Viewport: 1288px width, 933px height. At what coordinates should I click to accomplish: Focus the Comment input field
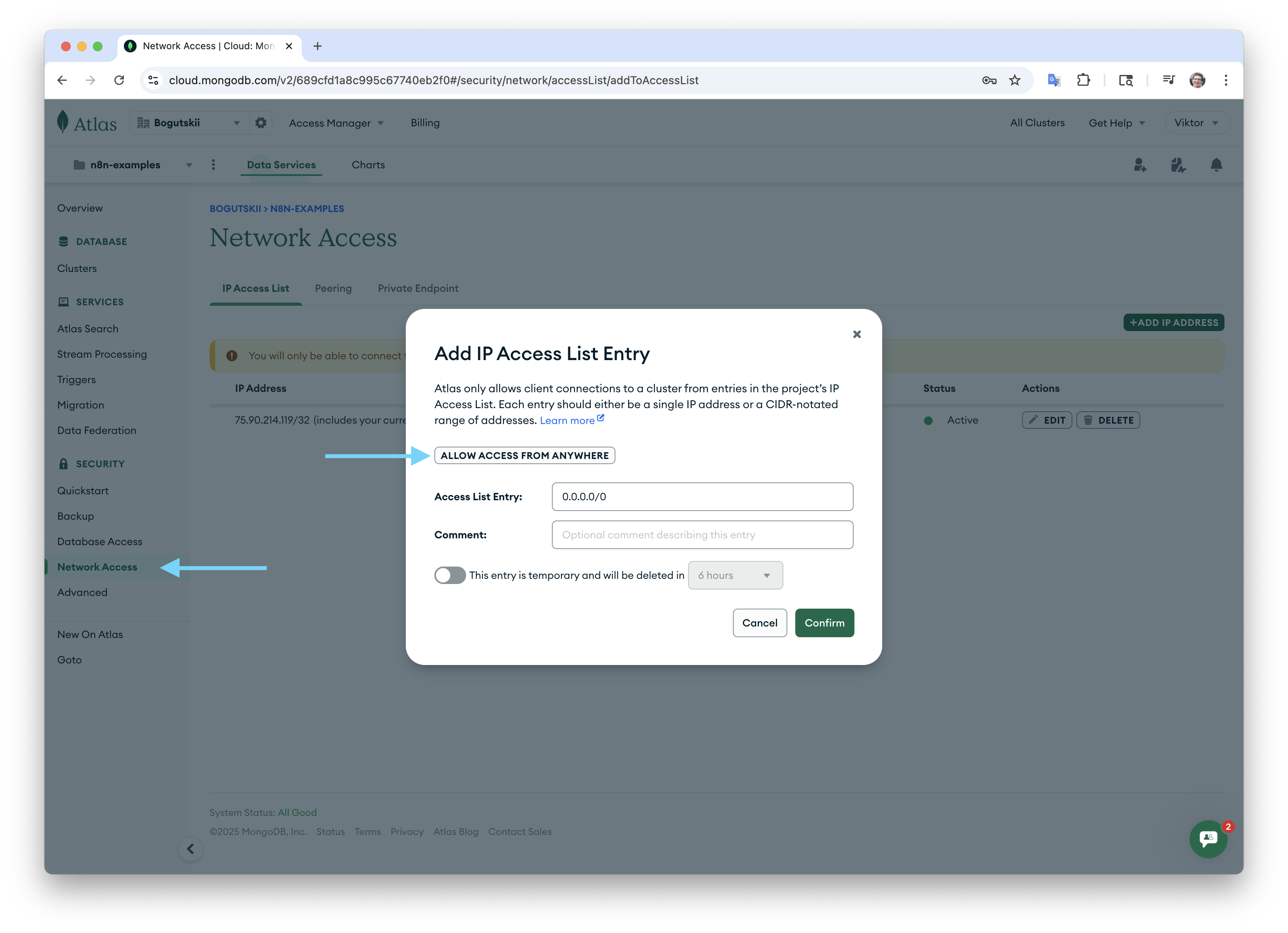702,535
